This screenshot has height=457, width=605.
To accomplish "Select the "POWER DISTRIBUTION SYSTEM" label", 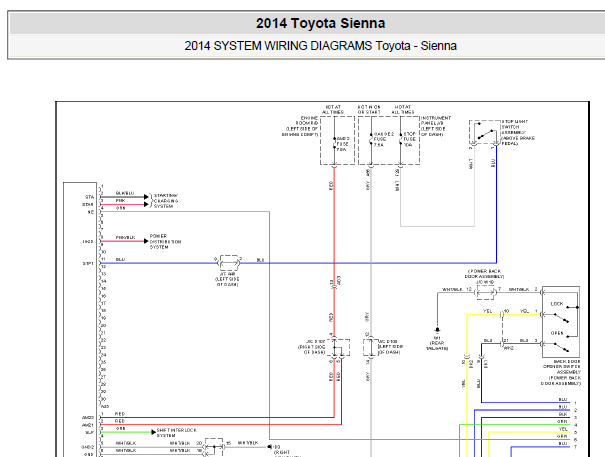I will (165, 241).
